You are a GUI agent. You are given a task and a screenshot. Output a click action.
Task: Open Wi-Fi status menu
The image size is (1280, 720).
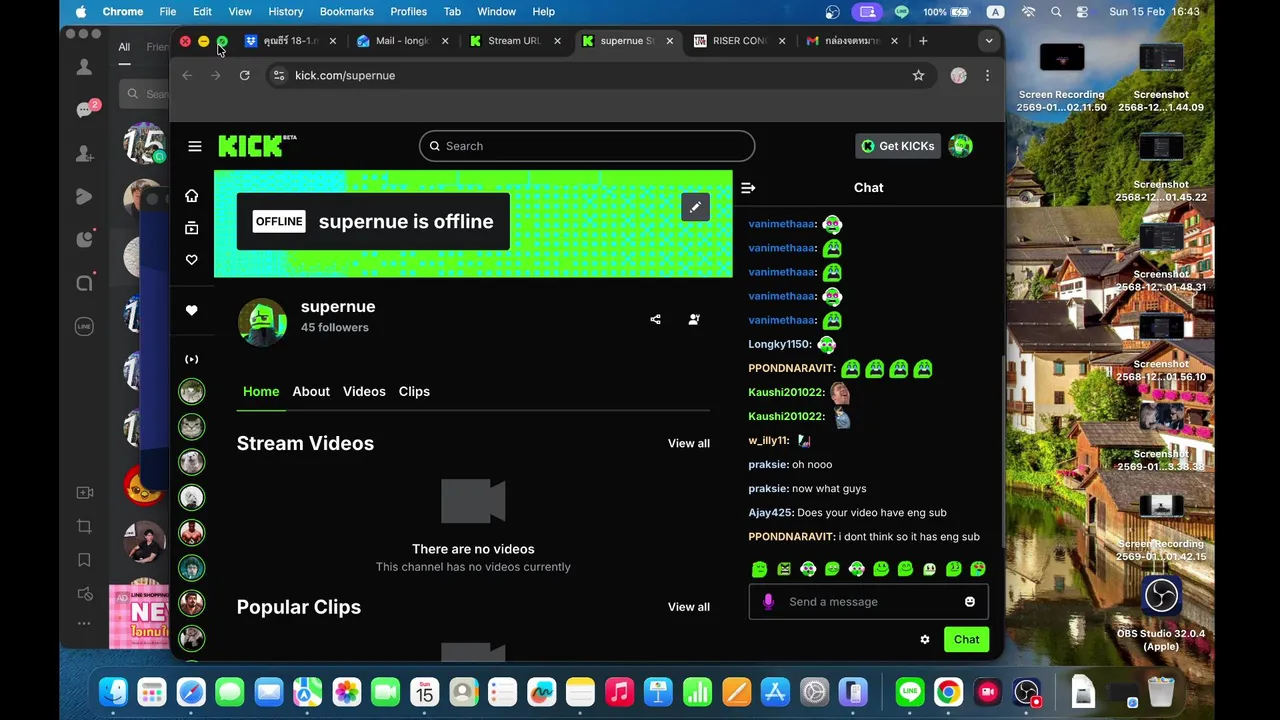1028,12
